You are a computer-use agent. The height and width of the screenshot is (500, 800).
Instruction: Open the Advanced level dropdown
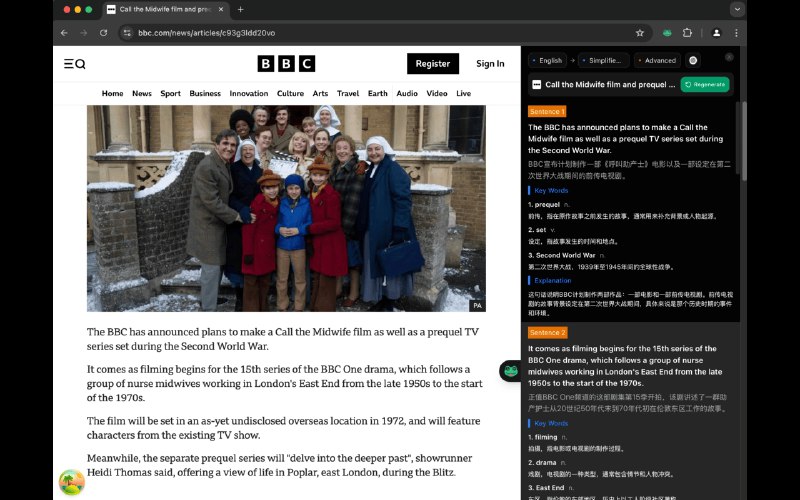656,60
